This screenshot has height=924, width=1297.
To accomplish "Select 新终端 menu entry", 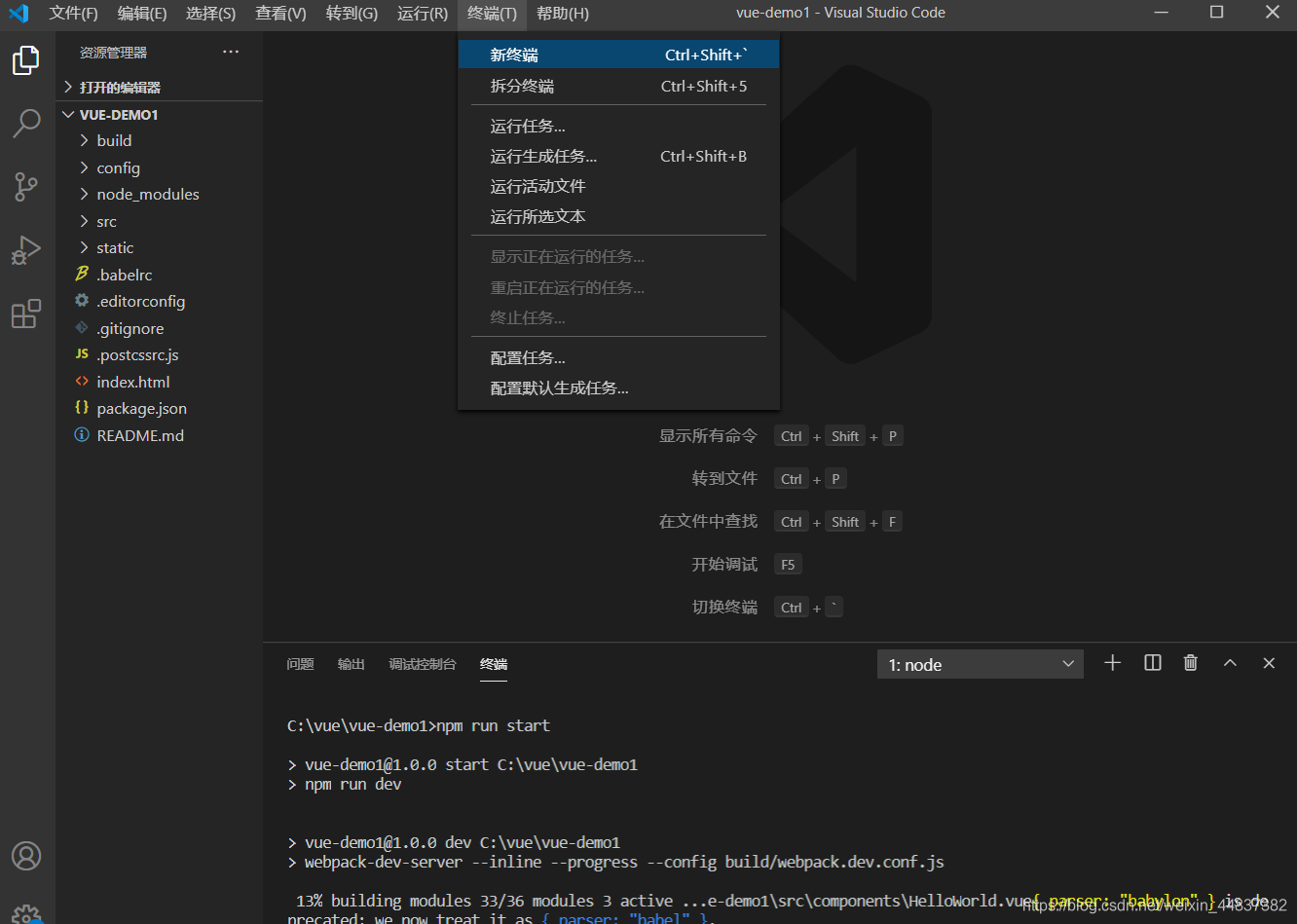I will pyautogui.click(x=618, y=55).
